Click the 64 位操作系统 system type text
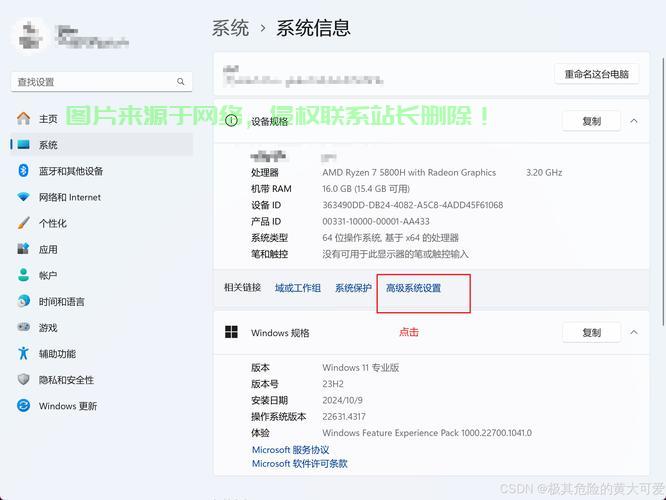 click(390, 237)
